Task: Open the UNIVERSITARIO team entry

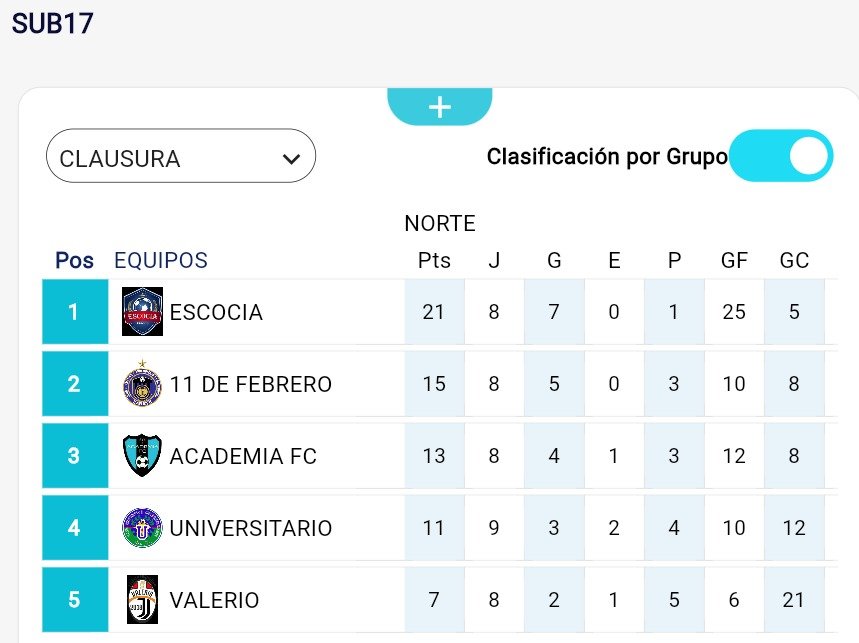Action: [251, 528]
